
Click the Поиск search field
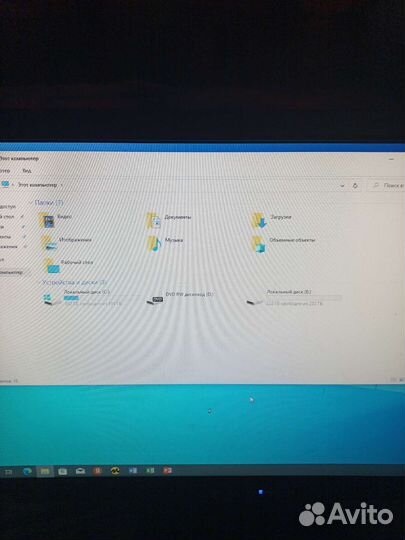click(386, 186)
